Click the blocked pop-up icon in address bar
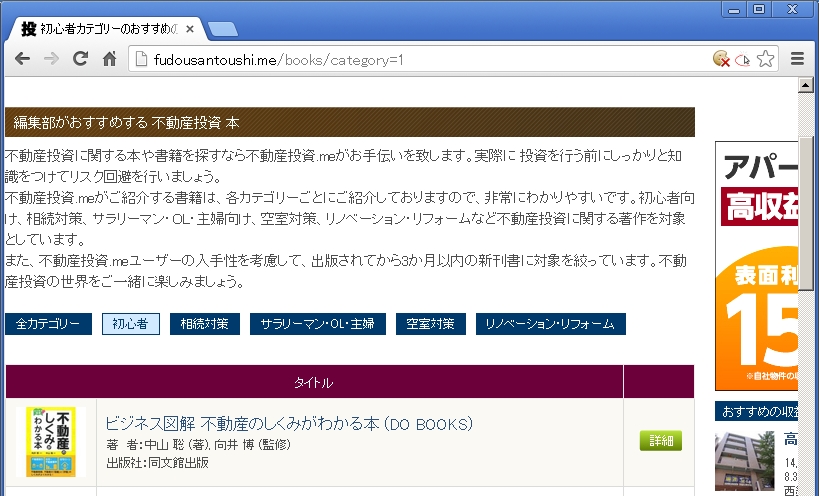 pos(742,59)
